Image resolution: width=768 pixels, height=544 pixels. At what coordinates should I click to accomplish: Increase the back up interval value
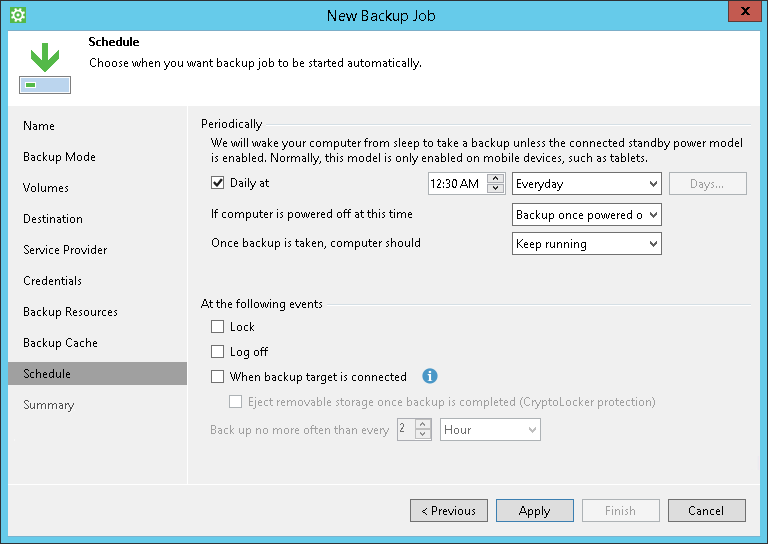click(423, 425)
